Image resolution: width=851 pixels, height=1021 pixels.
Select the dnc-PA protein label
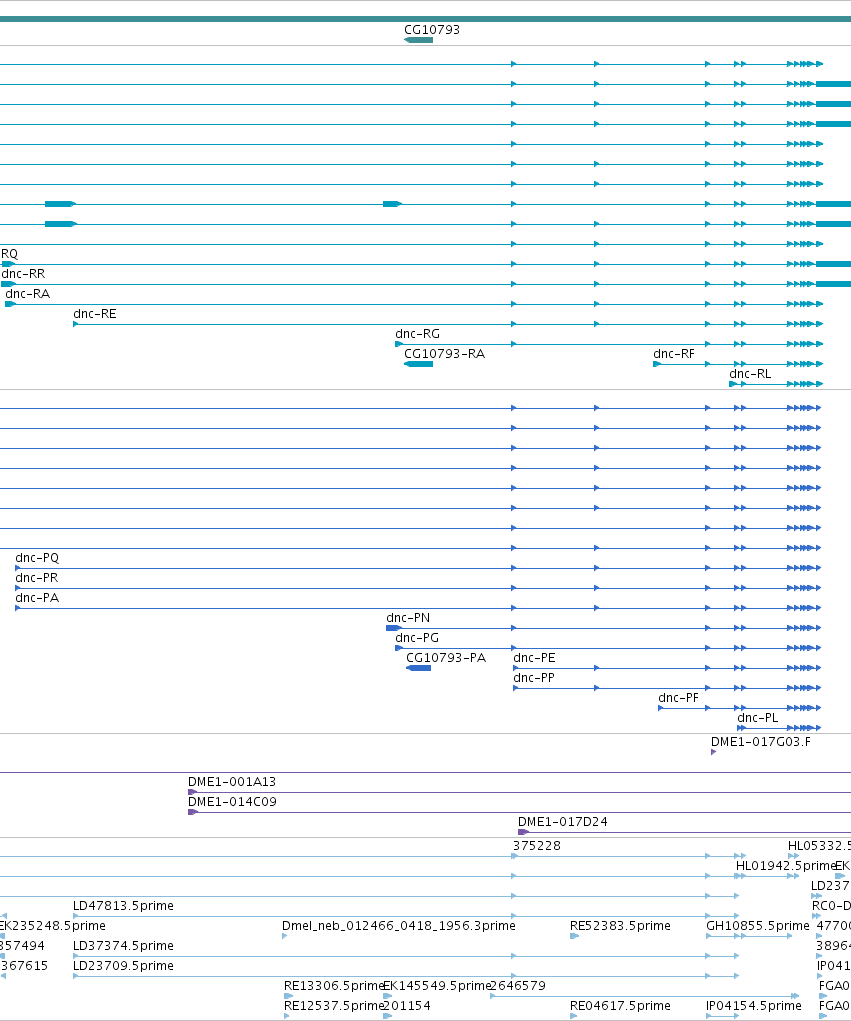click(x=37, y=598)
